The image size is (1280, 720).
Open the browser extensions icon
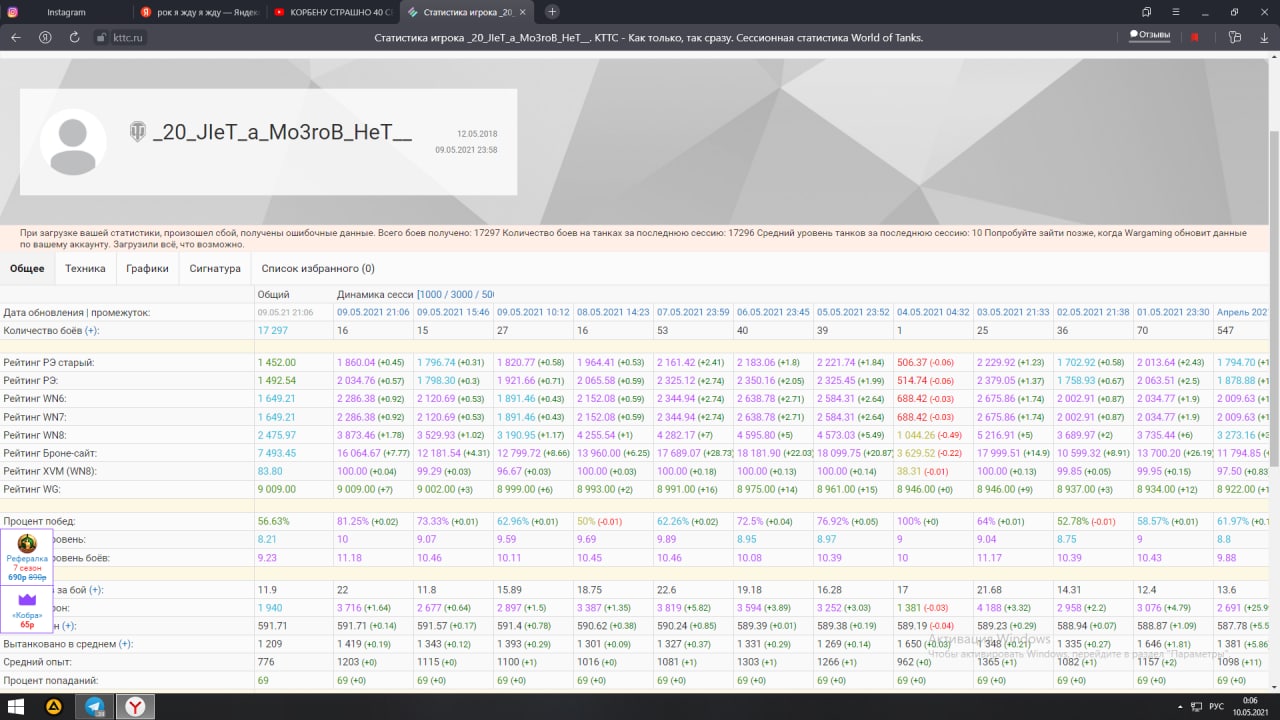1235,37
